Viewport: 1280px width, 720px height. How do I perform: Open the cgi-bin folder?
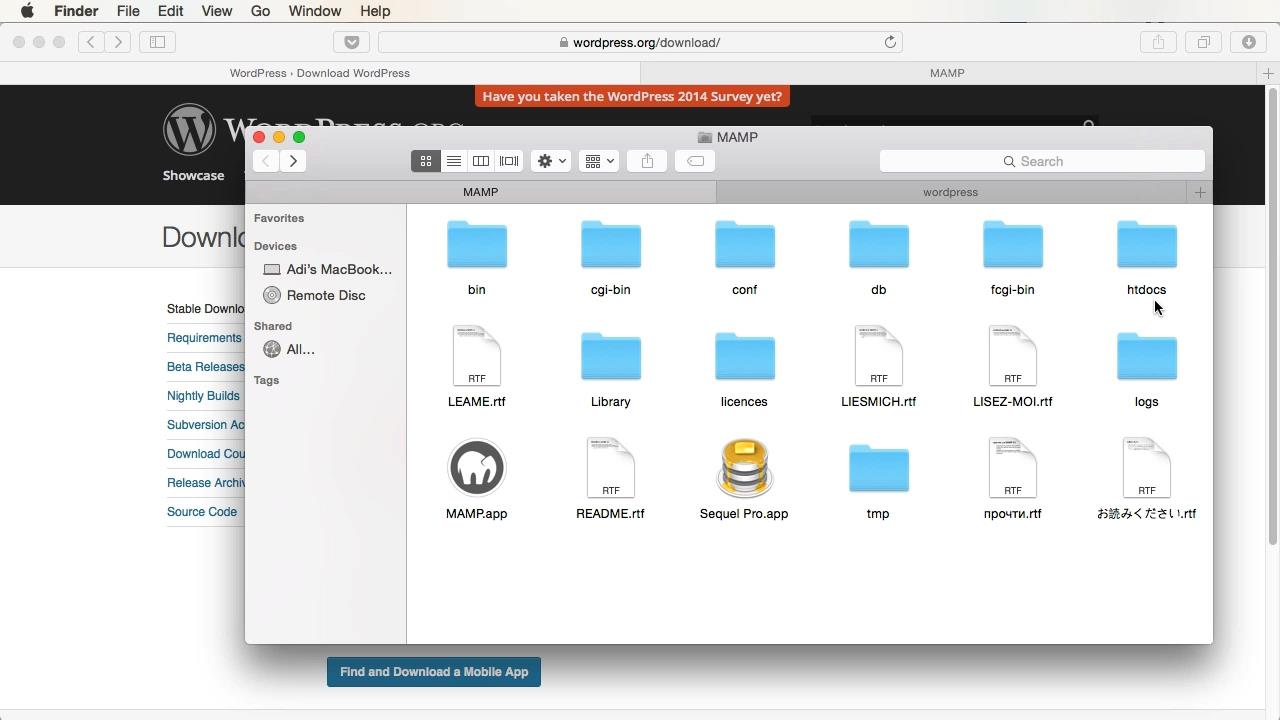coord(611,246)
